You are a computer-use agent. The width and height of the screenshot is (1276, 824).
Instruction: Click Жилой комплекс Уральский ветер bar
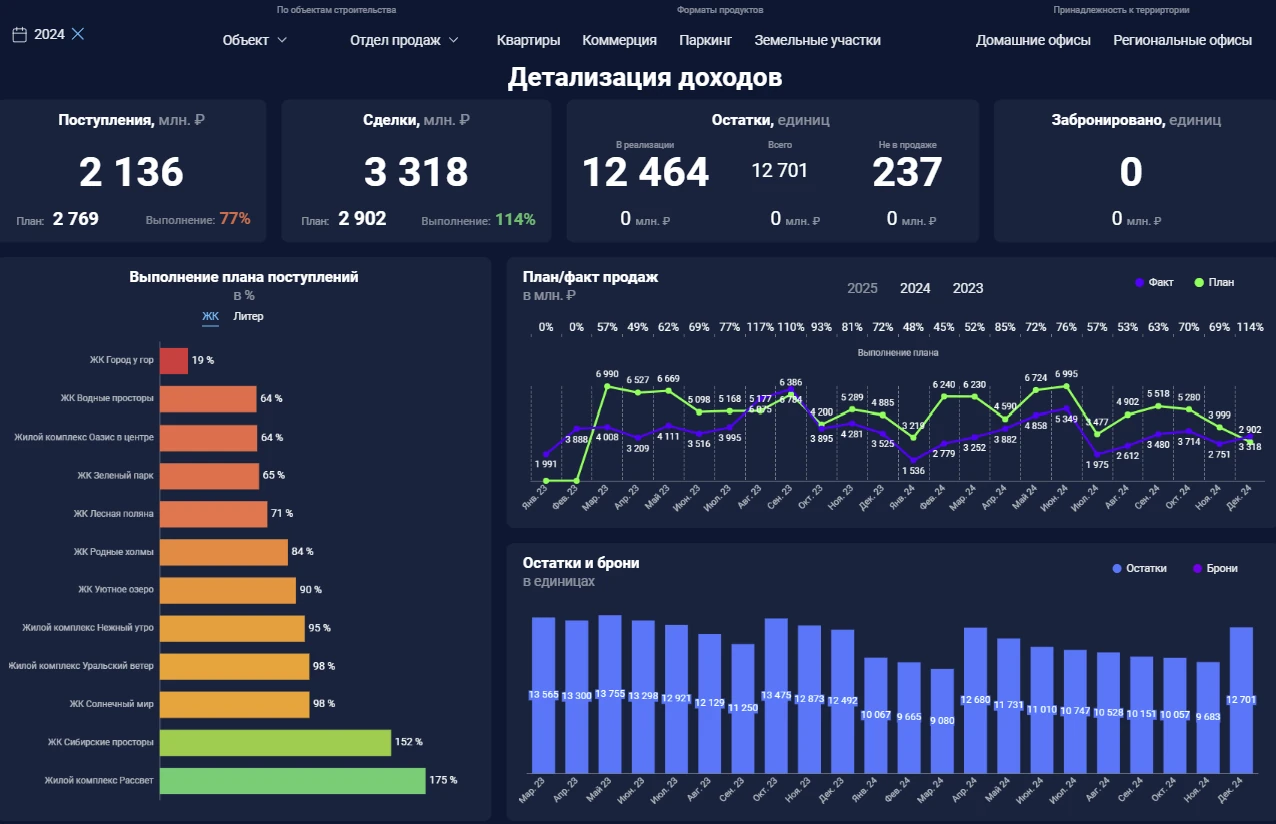click(235, 666)
